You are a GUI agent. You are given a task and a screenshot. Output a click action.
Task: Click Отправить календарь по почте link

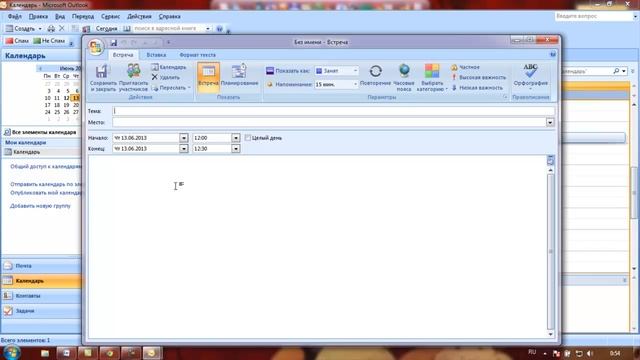pos(46,184)
